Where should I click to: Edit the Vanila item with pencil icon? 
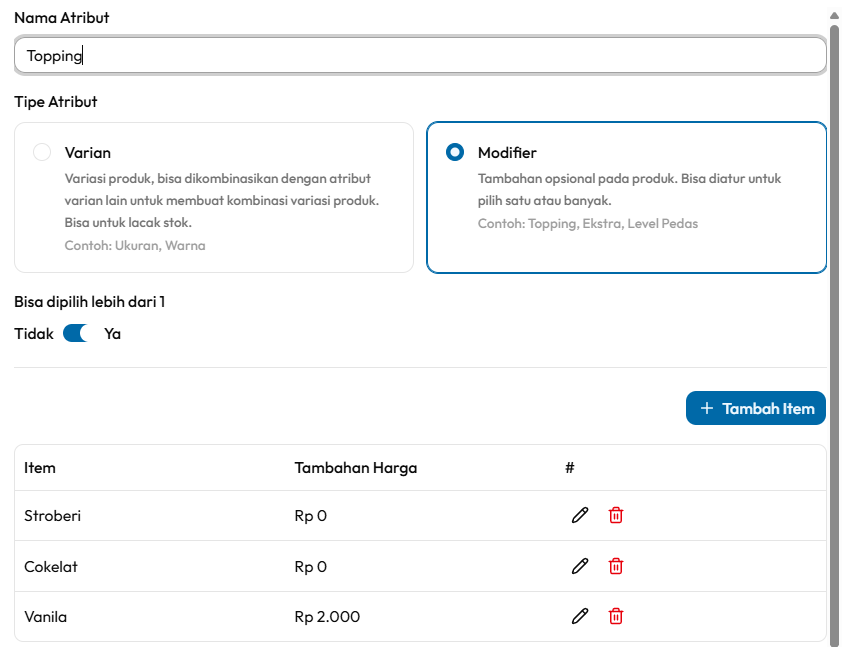click(x=580, y=616)
